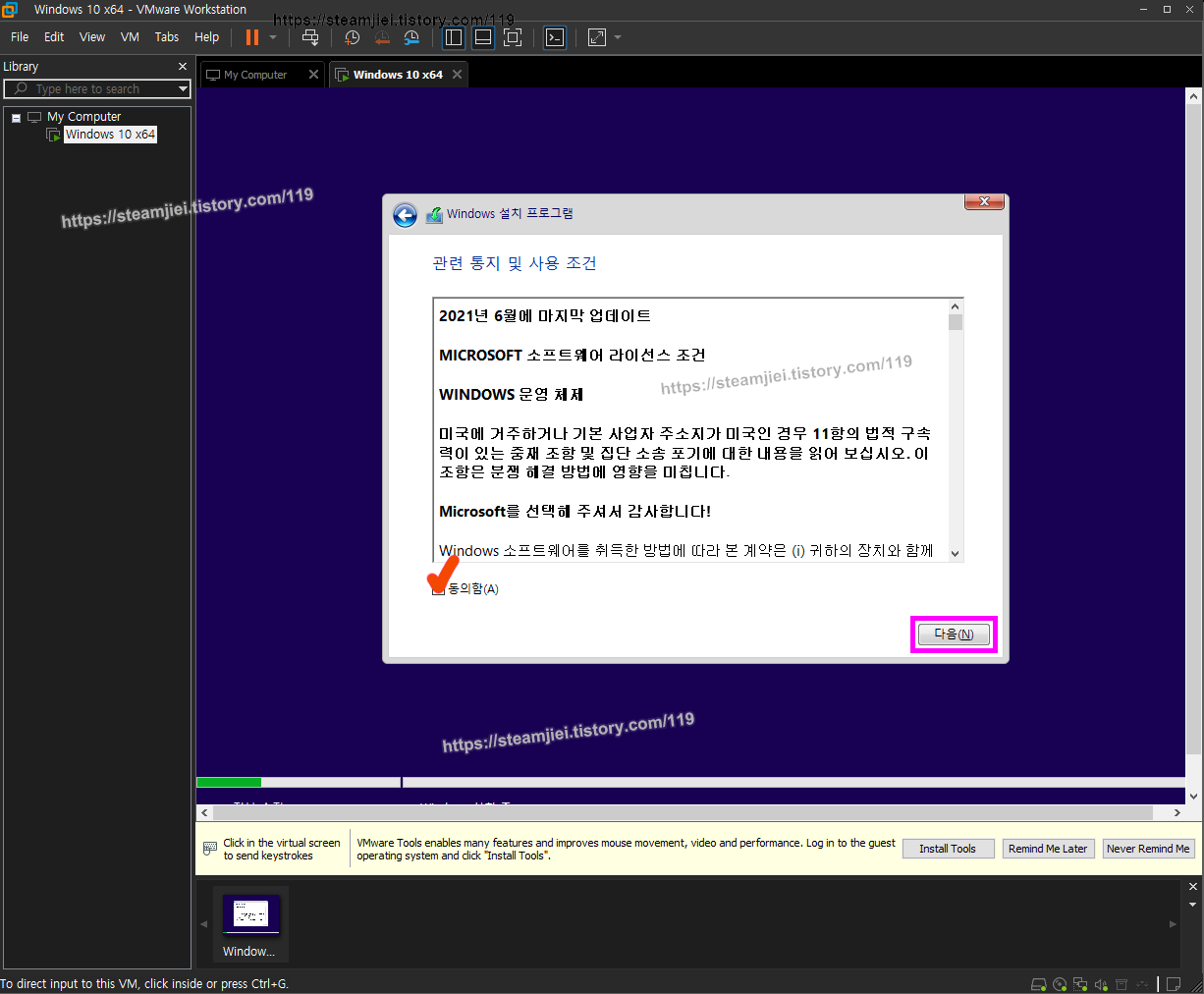Click the Windows setup program logo icon
This screenshot has width=1204, height=994.
(x=434, y=215)
